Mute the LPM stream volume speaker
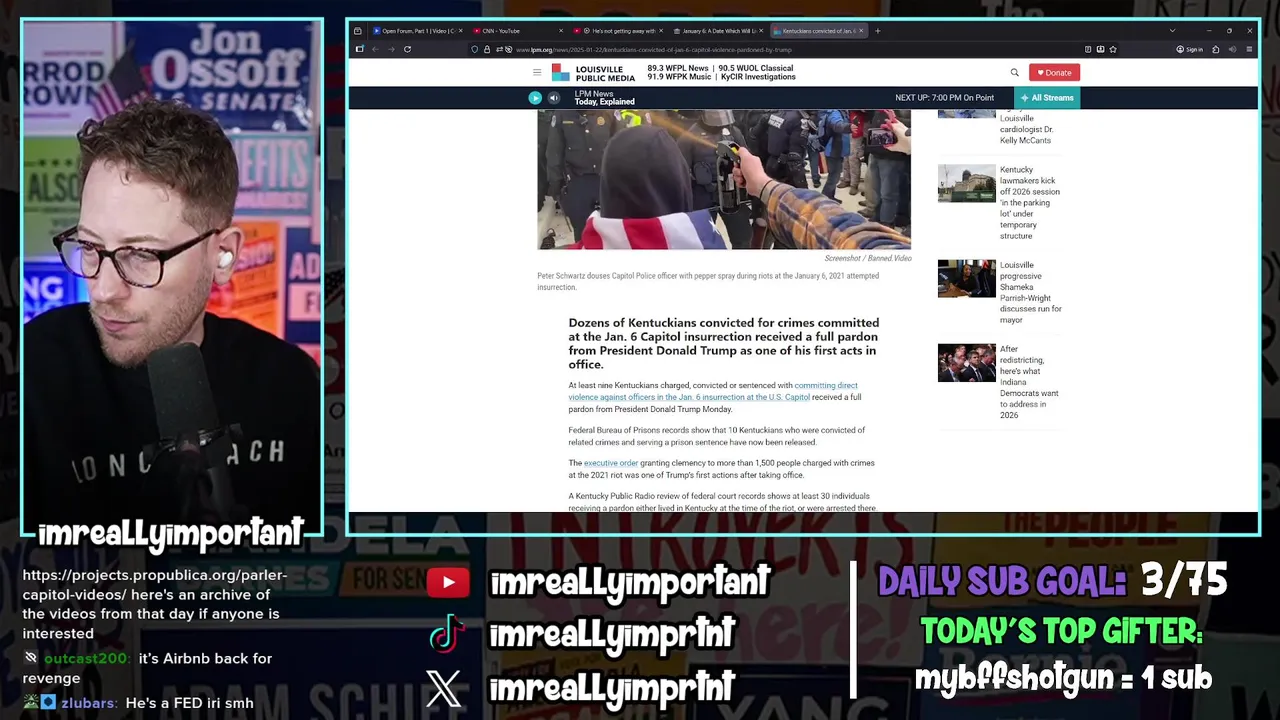The image size is (1280, 720). tap(553, 98)
